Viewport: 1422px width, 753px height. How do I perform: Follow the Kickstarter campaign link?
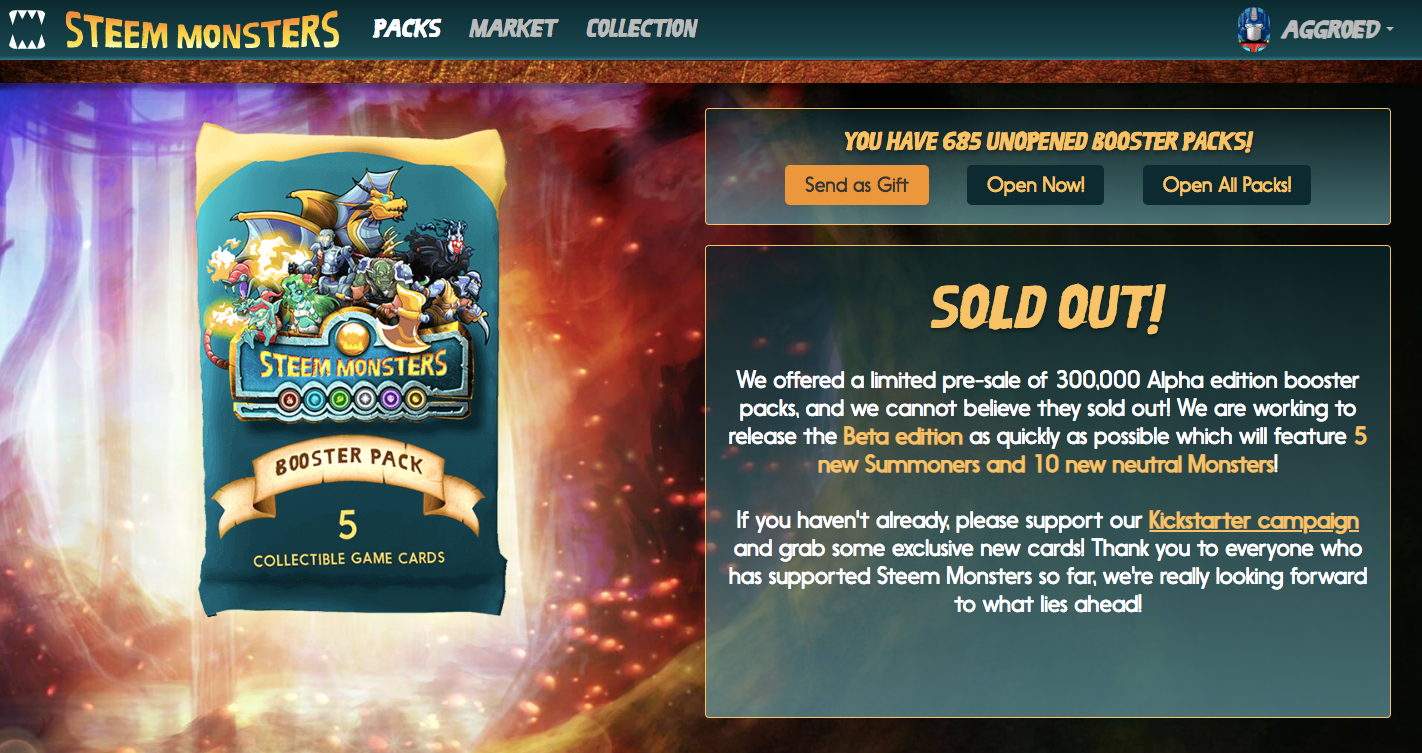[1254, 521]
